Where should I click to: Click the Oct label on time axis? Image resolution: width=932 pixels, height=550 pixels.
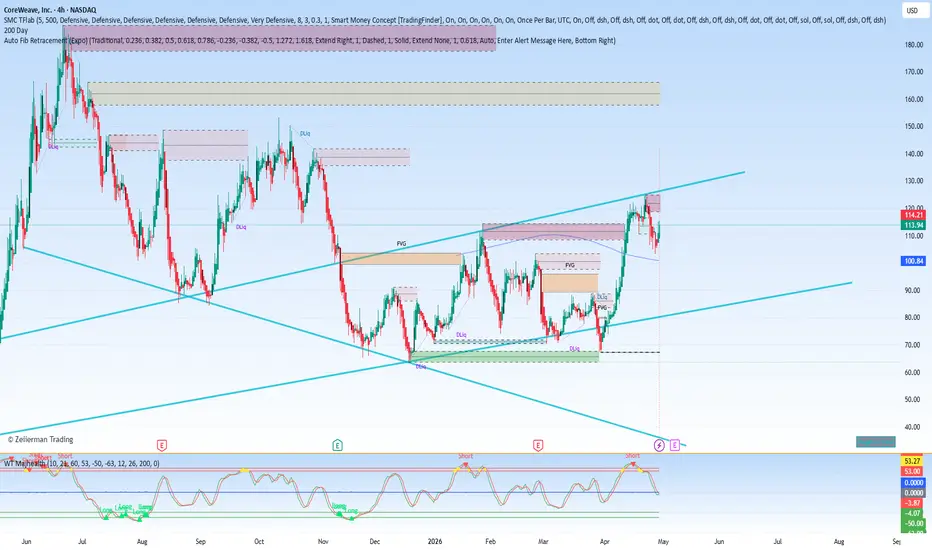259,542
